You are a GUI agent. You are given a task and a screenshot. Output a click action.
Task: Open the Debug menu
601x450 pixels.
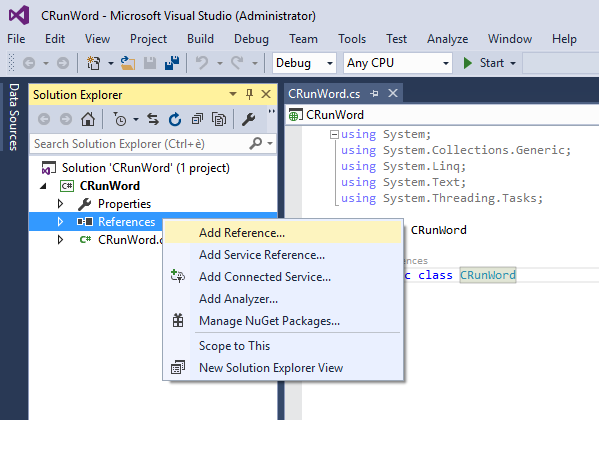pos(251,39)
